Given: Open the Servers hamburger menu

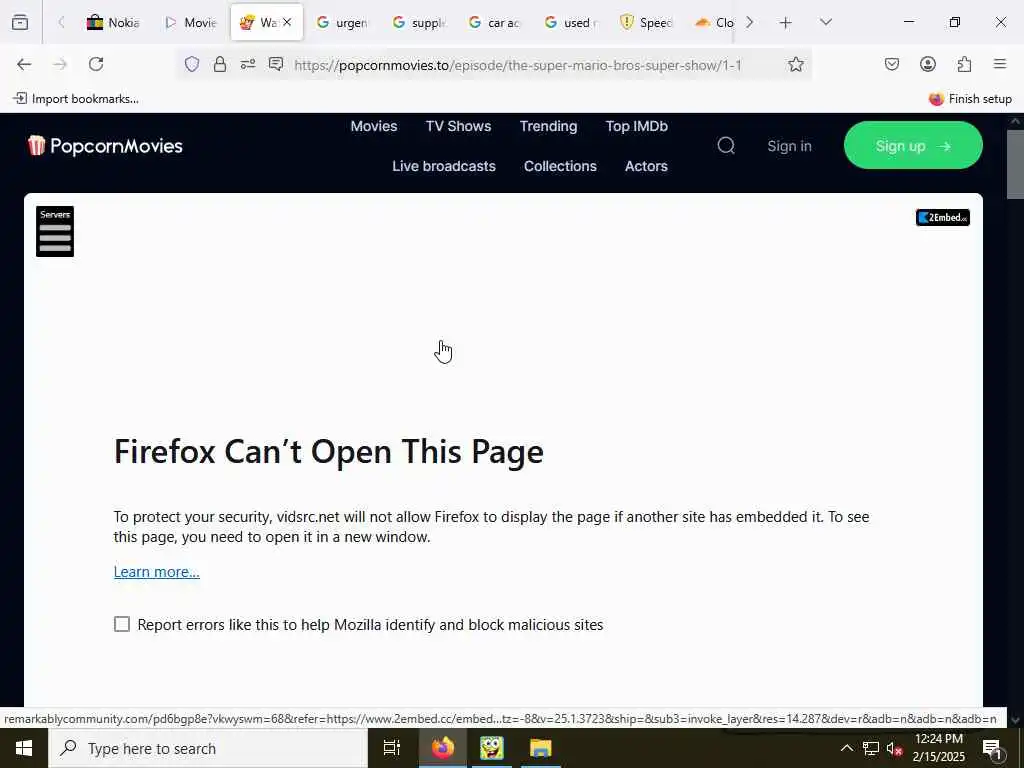Looking at the screenshot, I should [x=55, y=232].
